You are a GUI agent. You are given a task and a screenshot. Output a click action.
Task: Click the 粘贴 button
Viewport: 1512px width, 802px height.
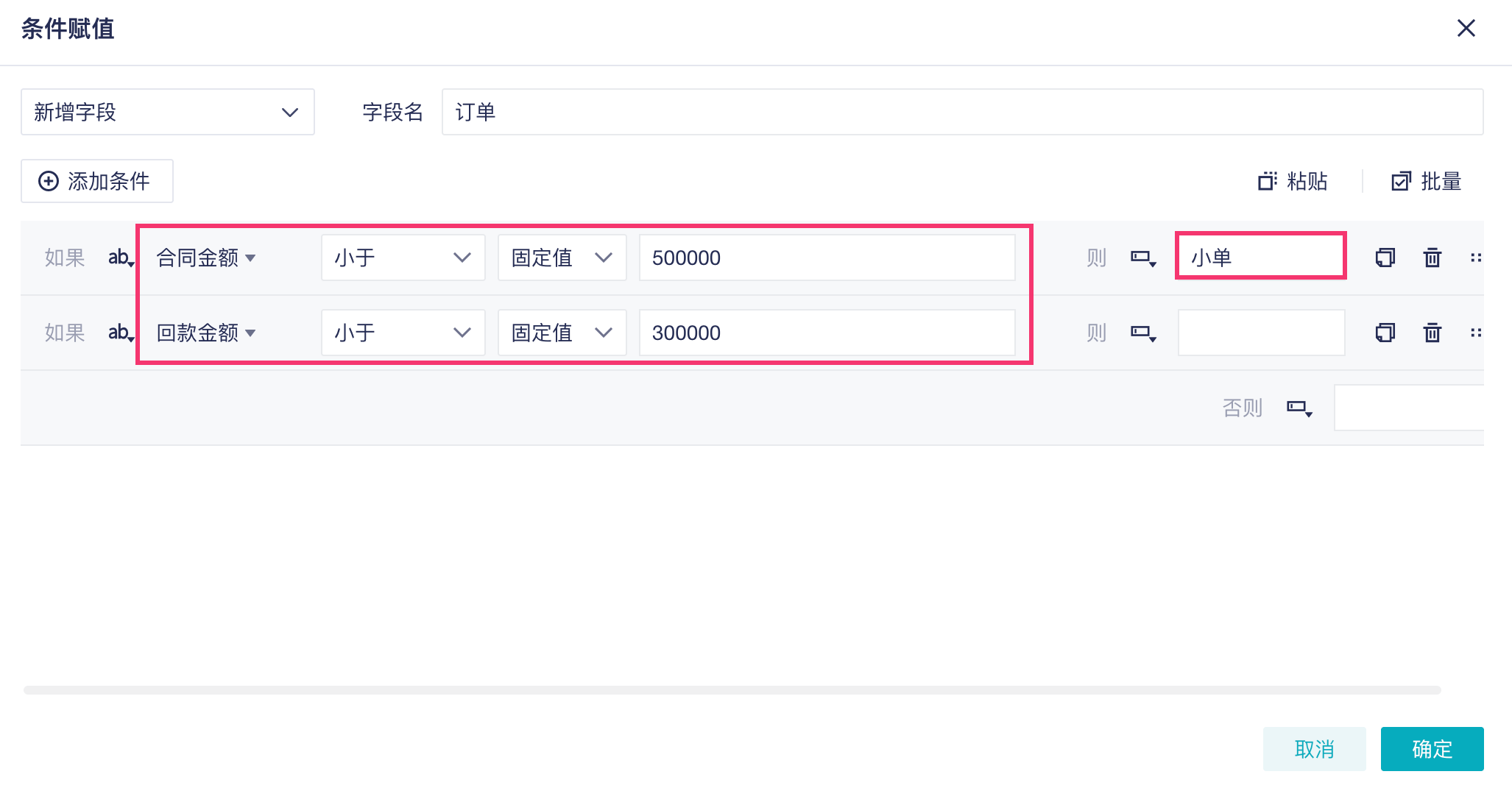[x=1293, y=181]
